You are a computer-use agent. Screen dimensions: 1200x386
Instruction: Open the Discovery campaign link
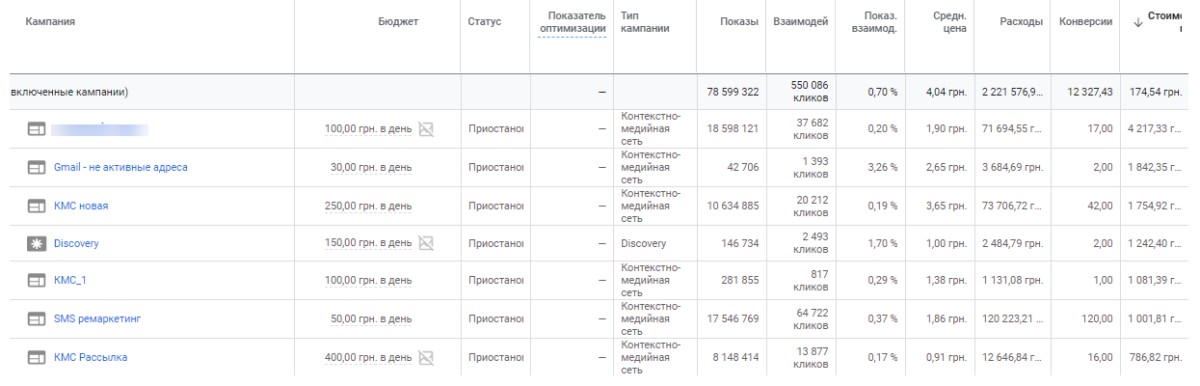click(x=76, y=243)
